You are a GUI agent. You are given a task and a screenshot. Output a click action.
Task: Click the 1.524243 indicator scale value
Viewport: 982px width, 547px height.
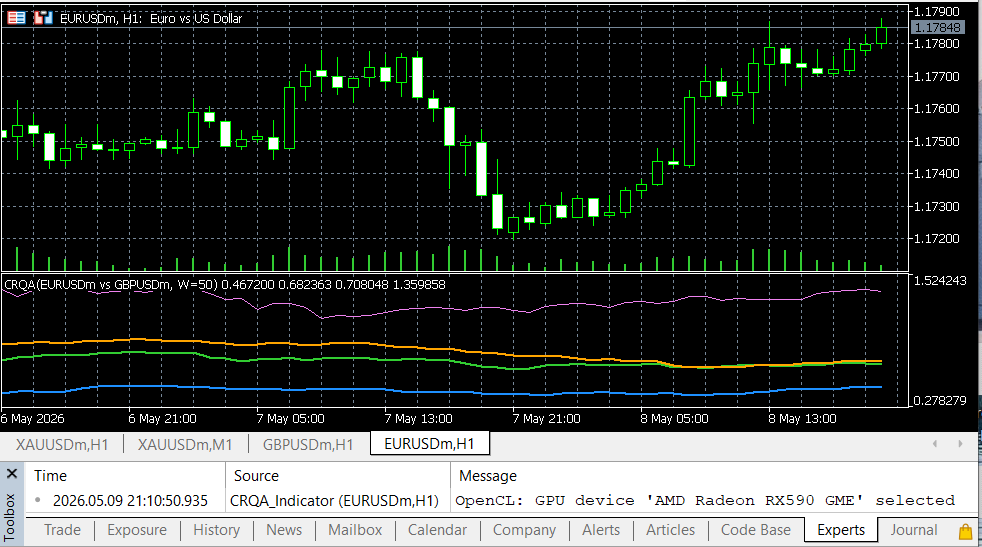point(940,281)
